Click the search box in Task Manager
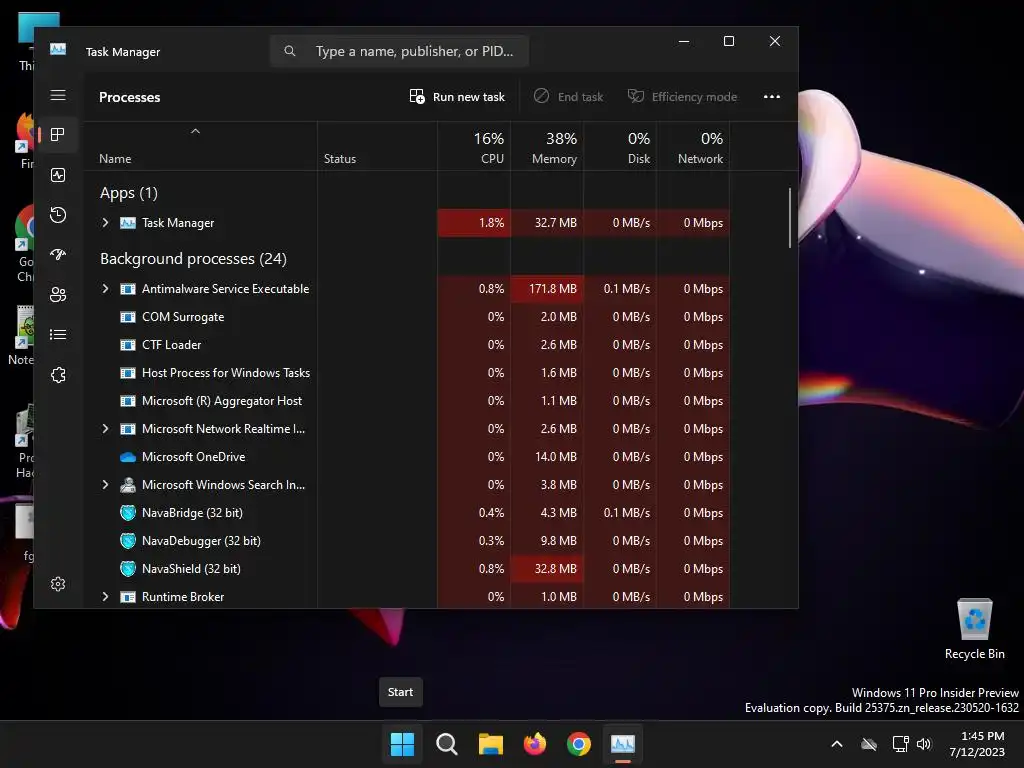 (399, 51)
